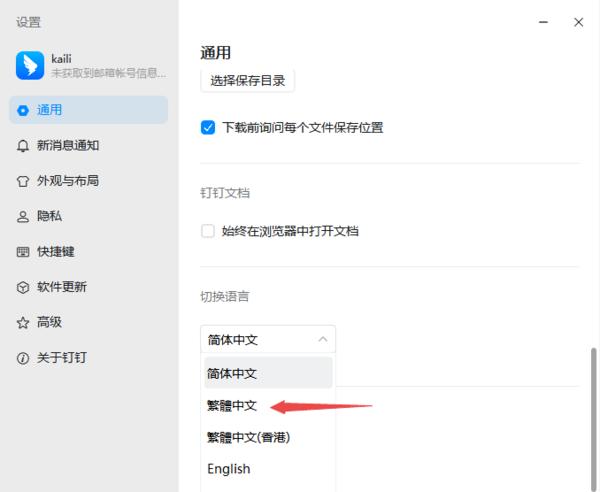Click the 快捷键 keyboard icon
The height and width of the screenshot is (492, 600).
[x=23, y=252]
